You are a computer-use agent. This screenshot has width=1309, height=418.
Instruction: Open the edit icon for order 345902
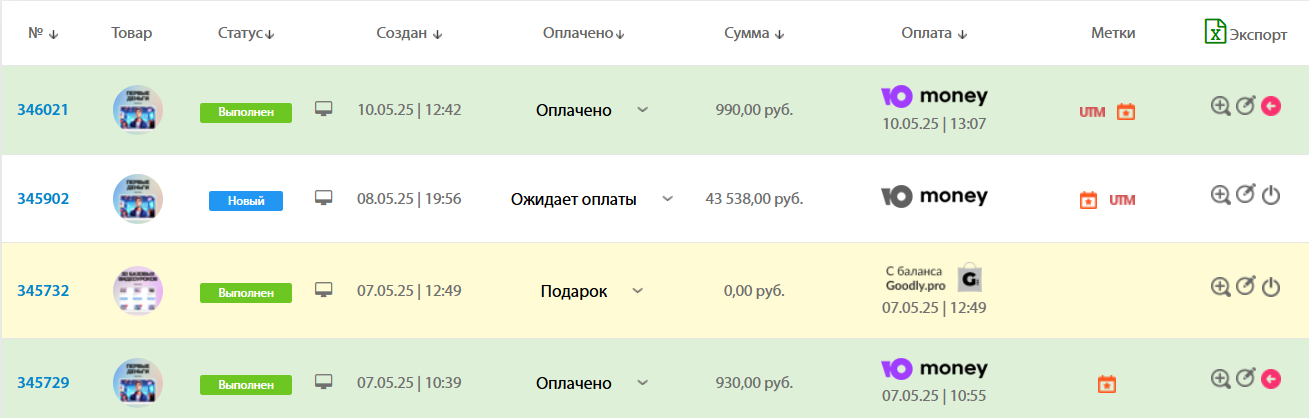[x=1245, y=195]
